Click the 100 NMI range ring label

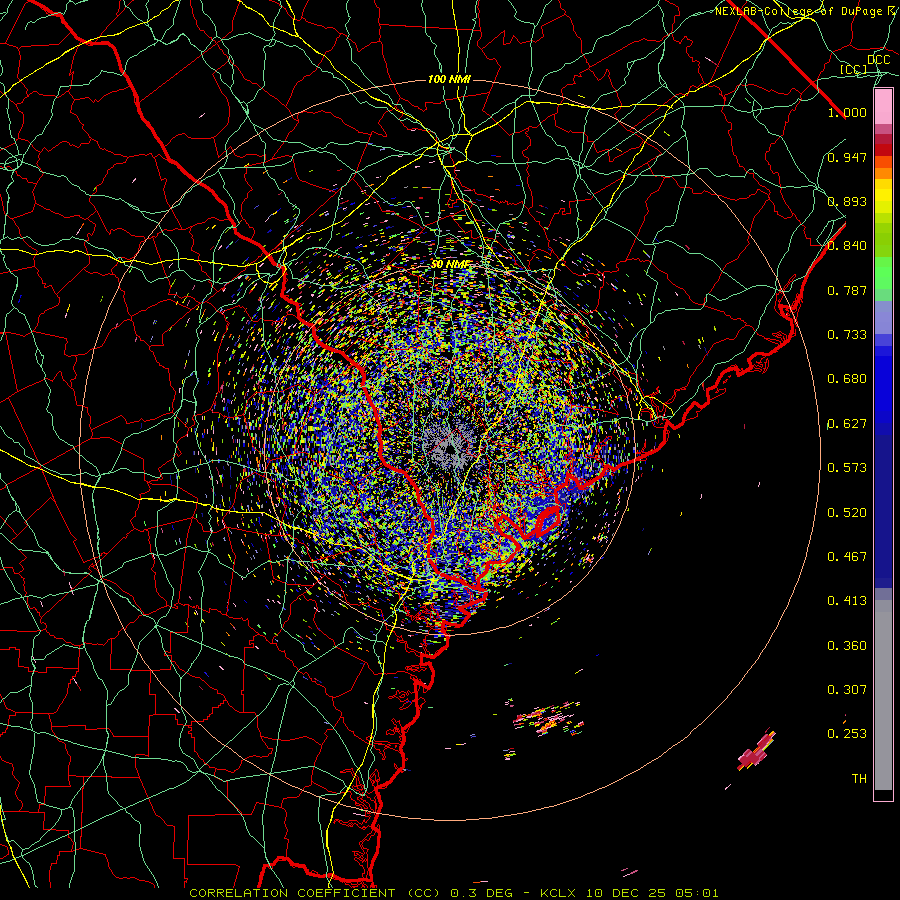(449, 79)
